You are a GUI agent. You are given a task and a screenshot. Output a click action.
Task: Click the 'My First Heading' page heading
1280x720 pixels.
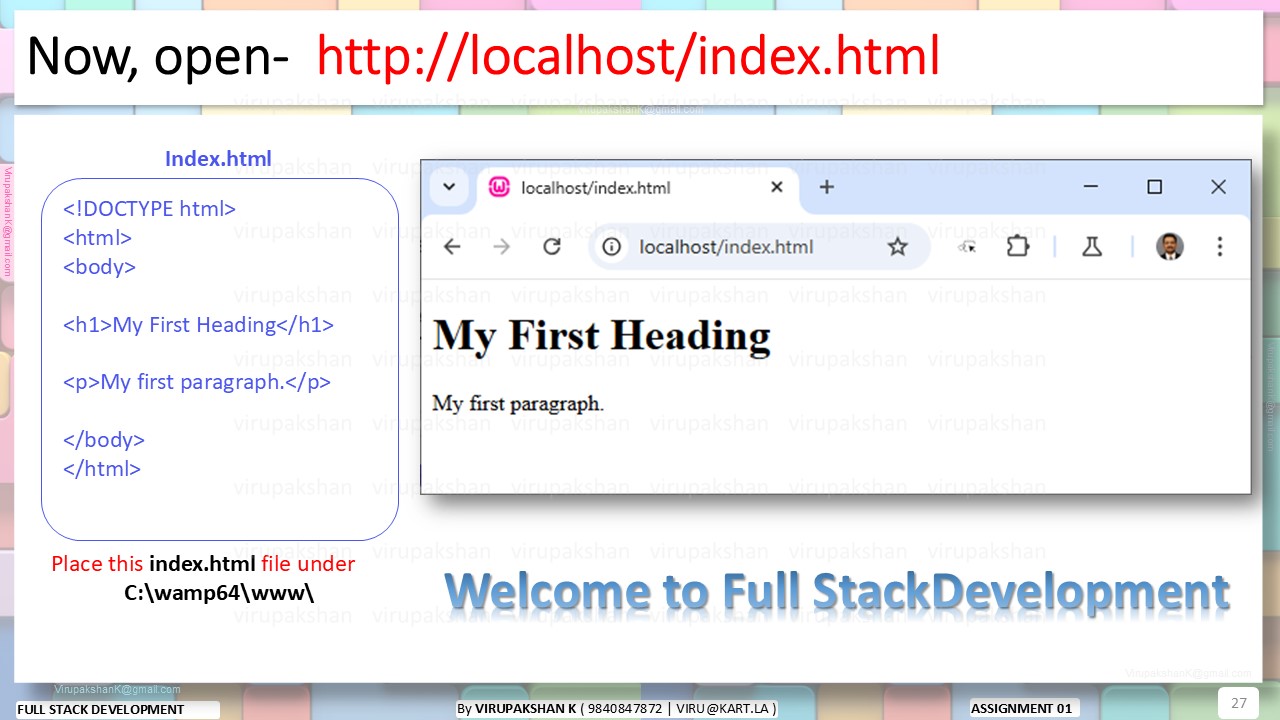tap(602, 335)
